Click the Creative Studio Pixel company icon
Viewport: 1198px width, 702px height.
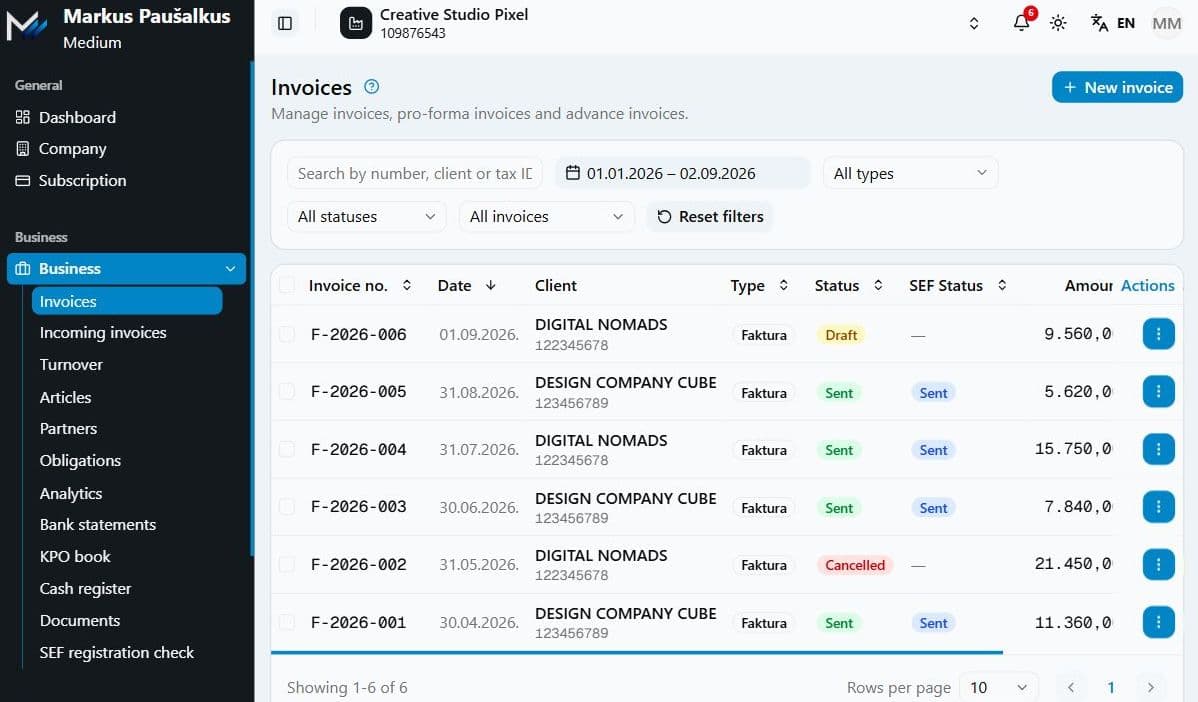(356, 23)
